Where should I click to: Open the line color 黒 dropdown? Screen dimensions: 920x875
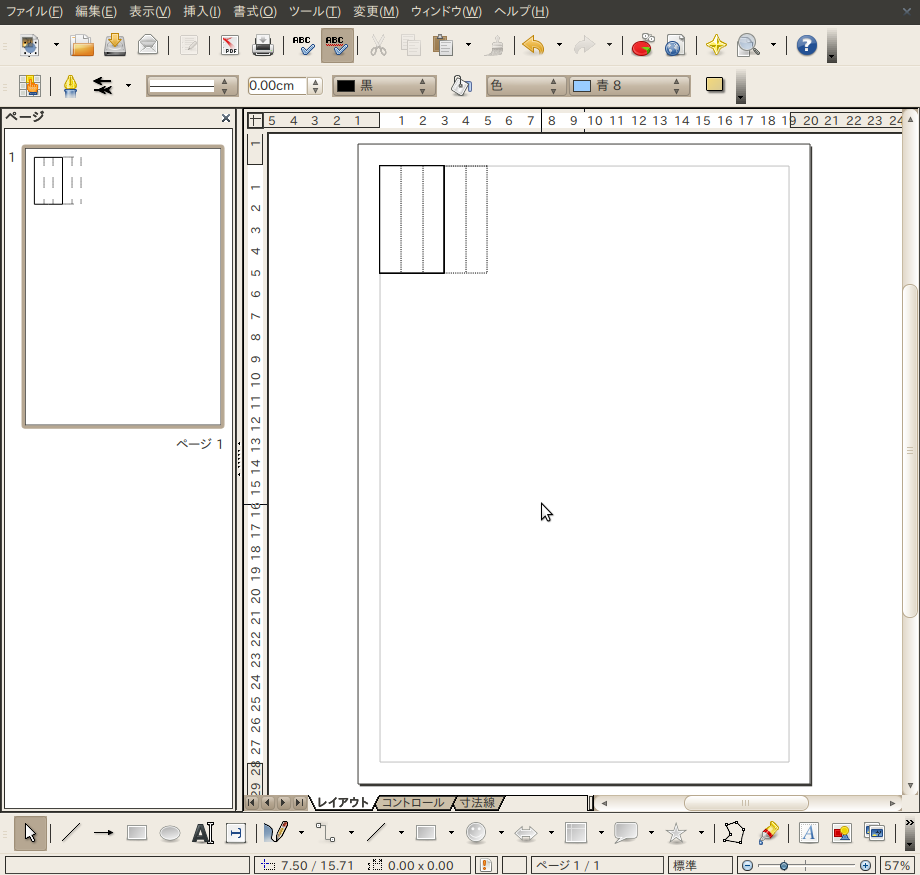[384, 86]
